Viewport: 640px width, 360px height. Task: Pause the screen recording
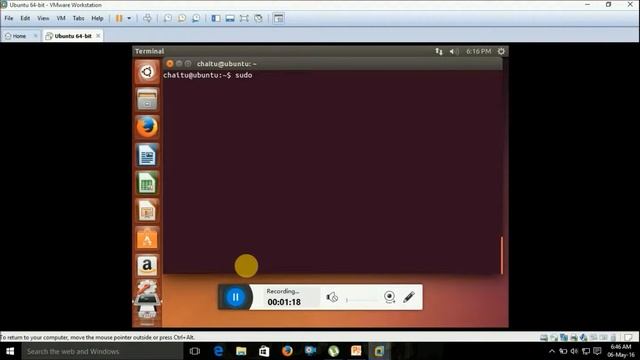236,297
